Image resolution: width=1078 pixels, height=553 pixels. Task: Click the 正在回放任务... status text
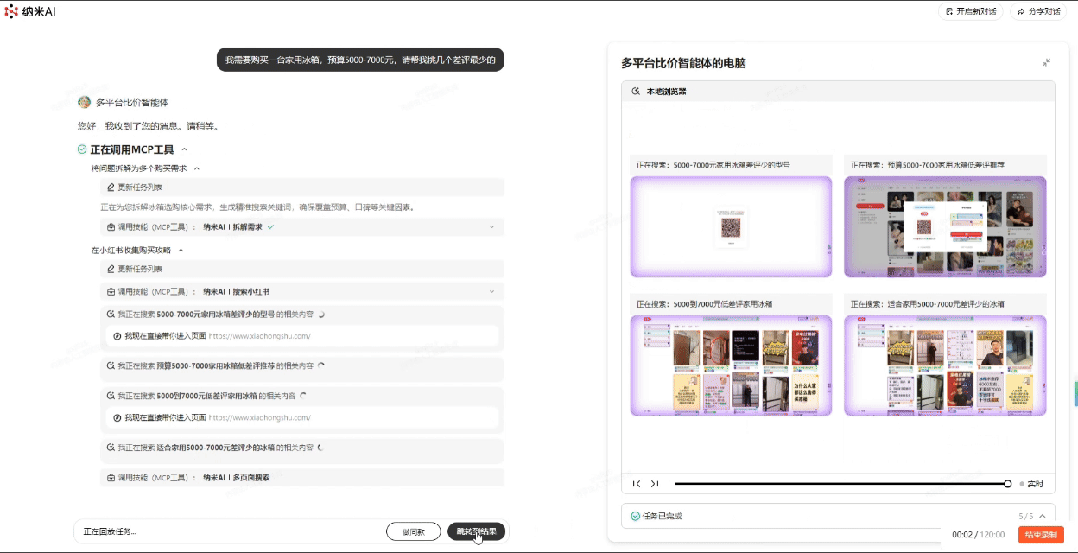[x=110, y=532]
